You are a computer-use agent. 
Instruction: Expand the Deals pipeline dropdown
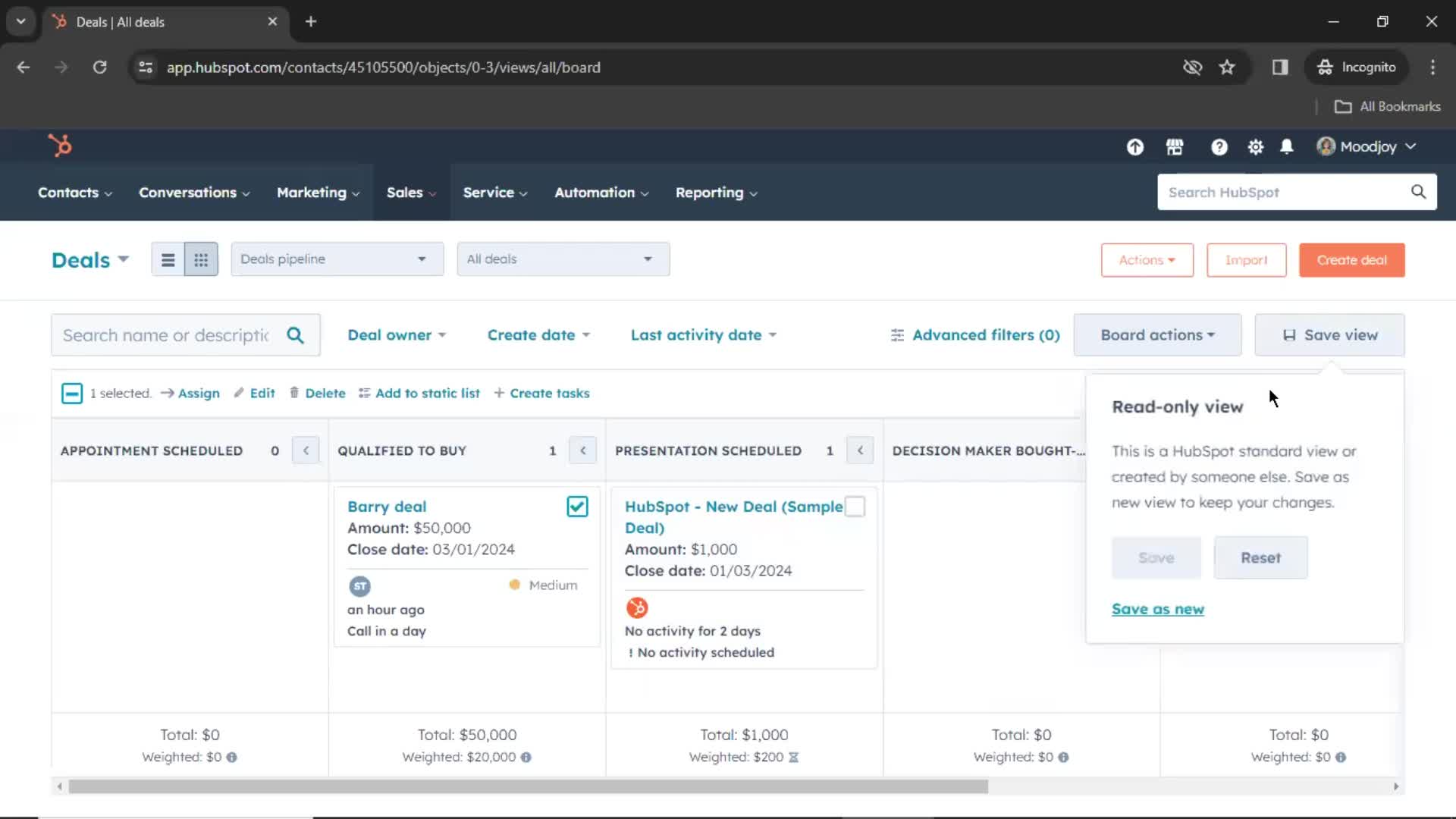point(335,259)
